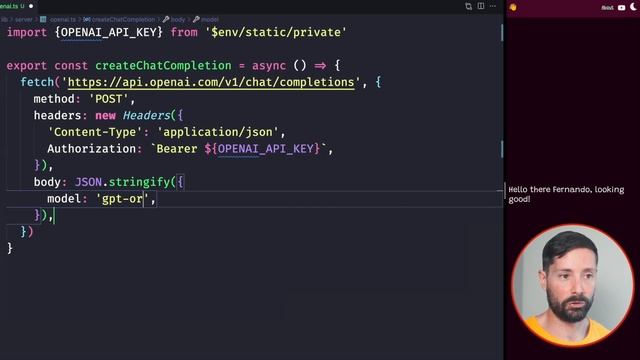Viewport: 640px width, 360px height.
Task: Click the 'Hello there Fernando, looking good!' message
Action: click(x=566, y=194)
